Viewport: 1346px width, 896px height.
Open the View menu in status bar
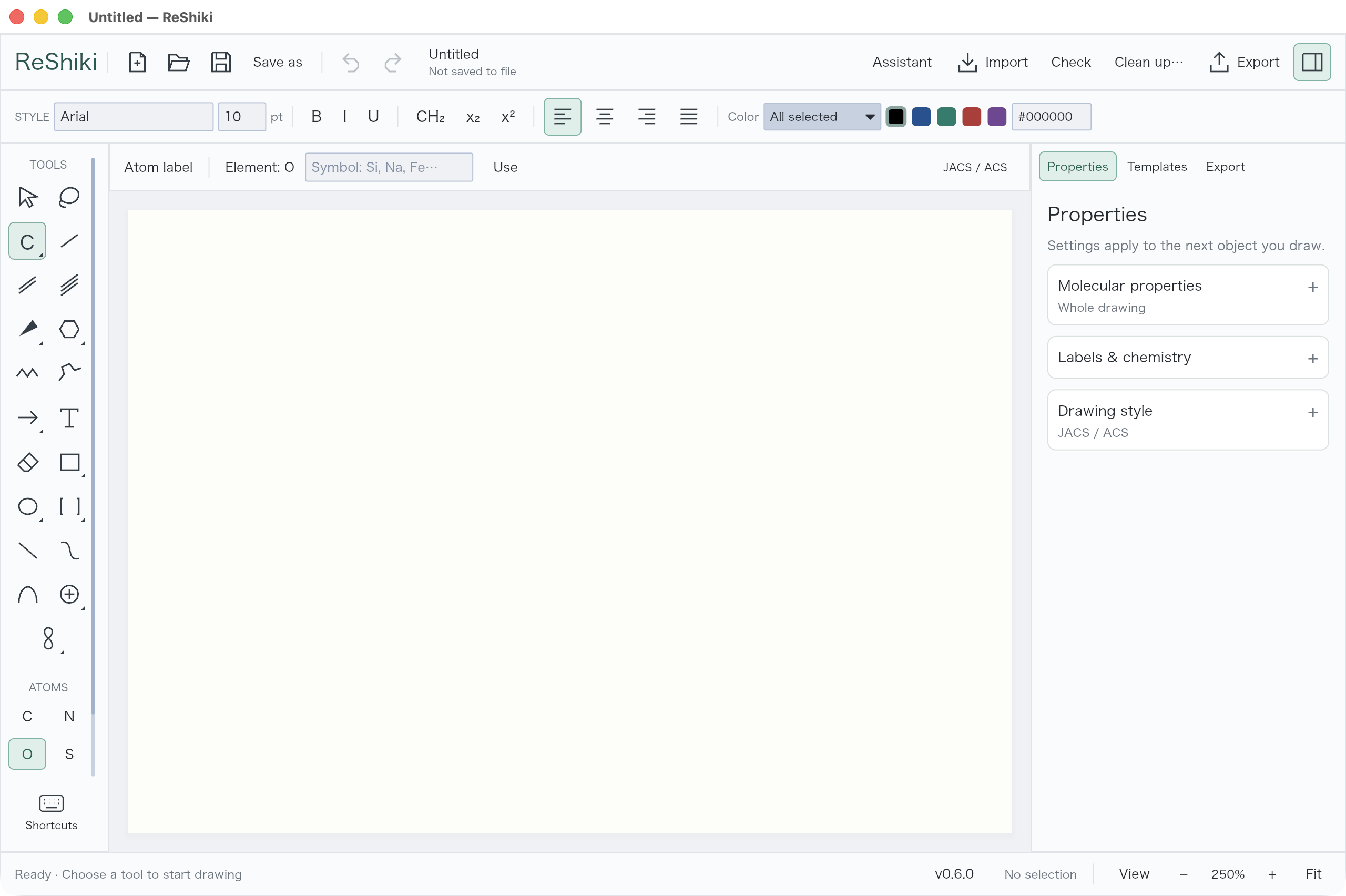pyautogui.click(x=1134, y=874)
